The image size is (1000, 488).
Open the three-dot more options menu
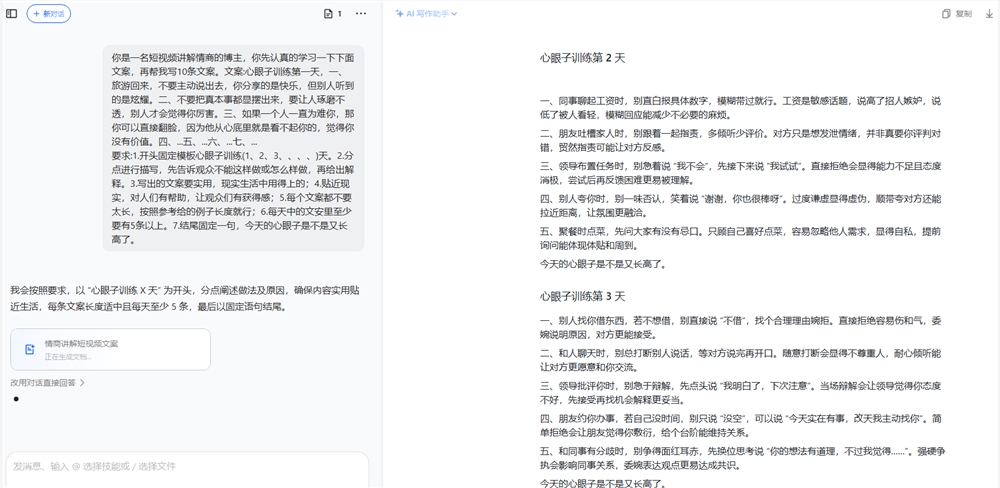tap(361, 14)
